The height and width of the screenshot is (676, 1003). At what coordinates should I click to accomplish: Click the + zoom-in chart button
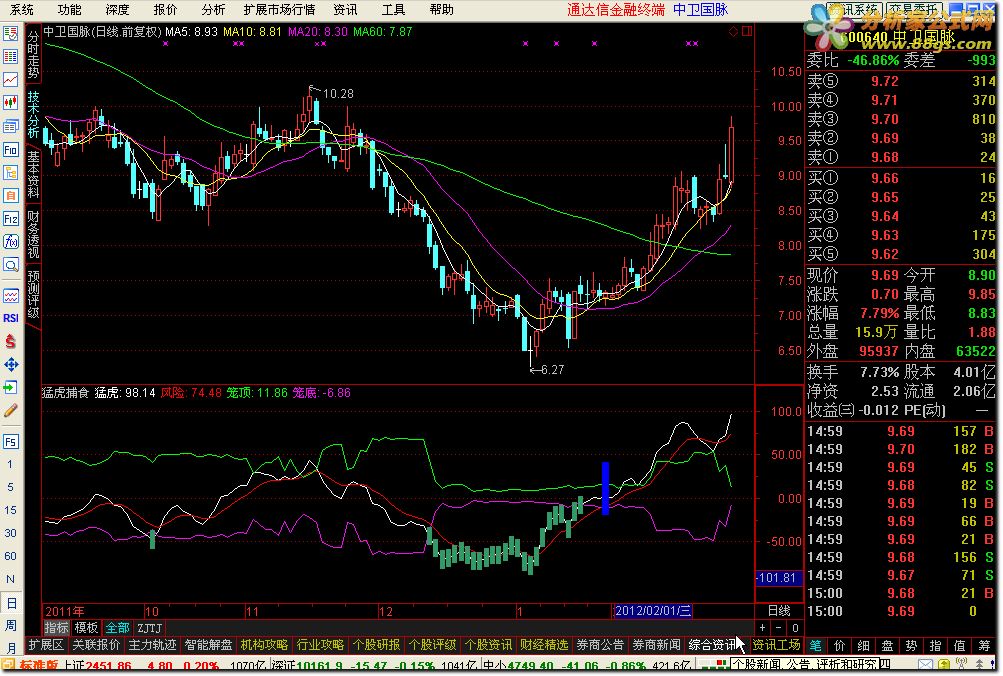pyautogui.click(x=762, y=628)
